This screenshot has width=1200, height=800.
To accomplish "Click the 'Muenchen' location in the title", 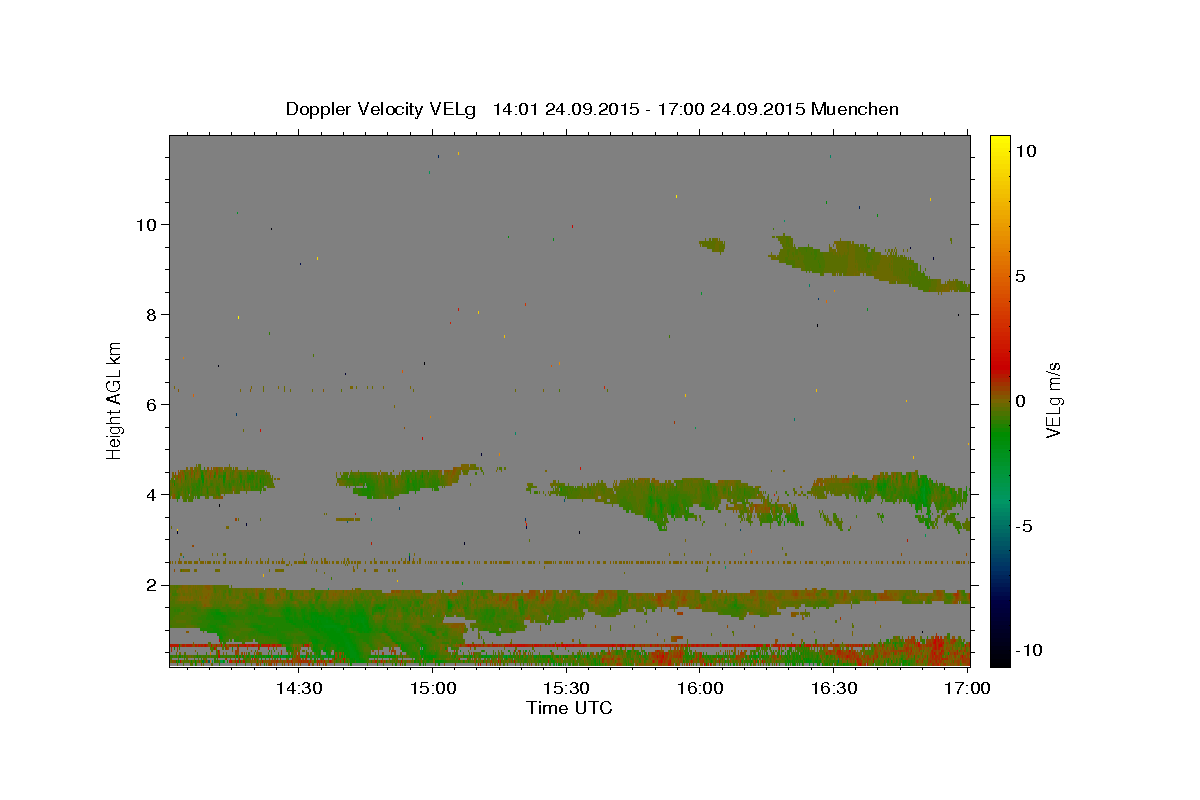I will (x=855, y=109).
